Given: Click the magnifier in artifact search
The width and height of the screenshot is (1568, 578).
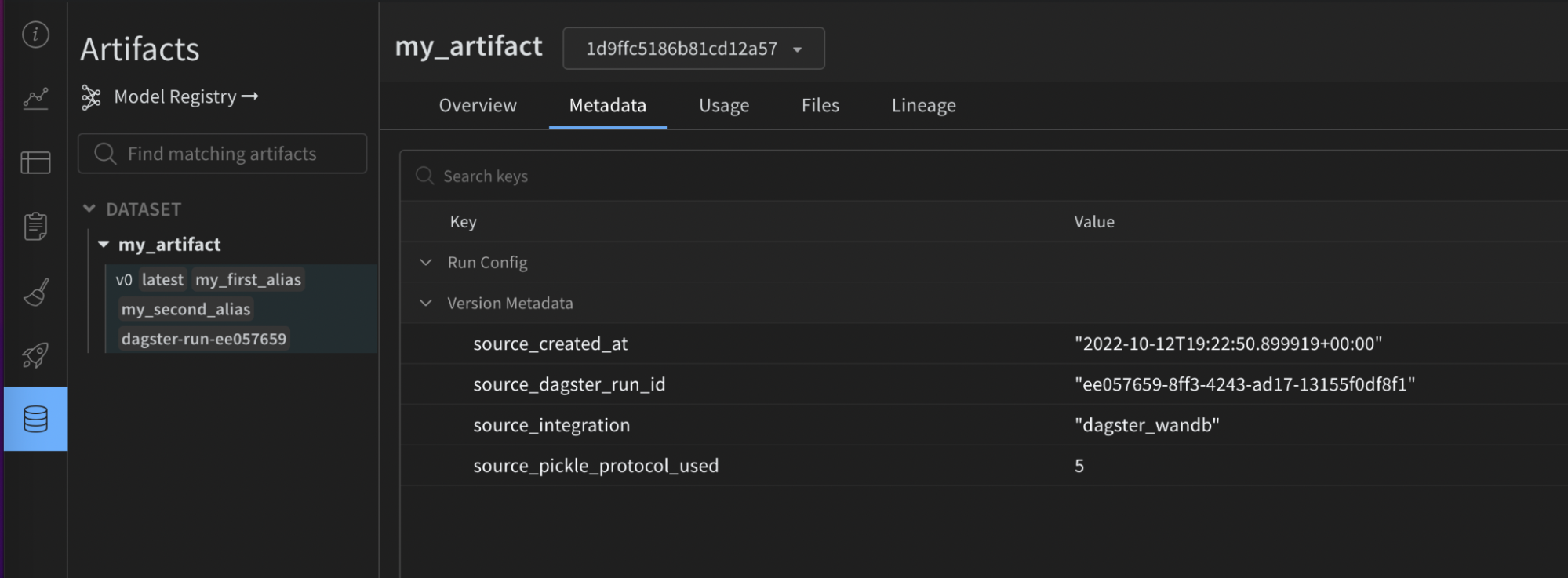Looking at the screenshot, I should click(x=105, y=154).
